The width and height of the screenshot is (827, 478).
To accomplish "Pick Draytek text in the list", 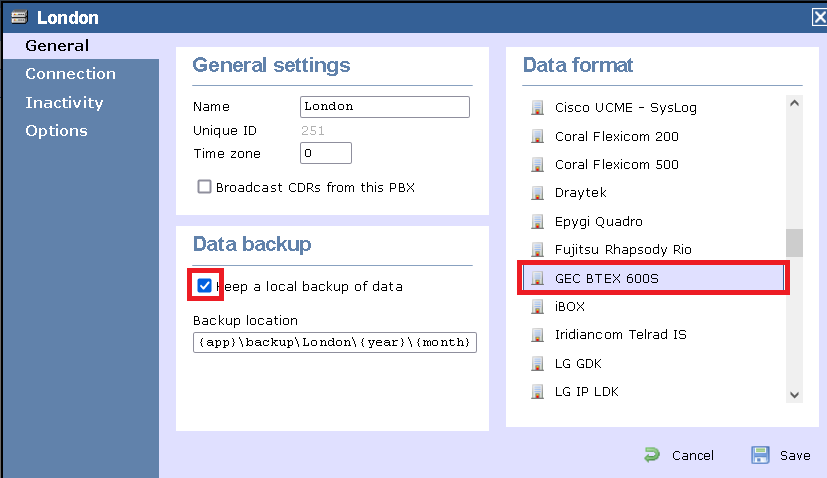I will 580,193.
